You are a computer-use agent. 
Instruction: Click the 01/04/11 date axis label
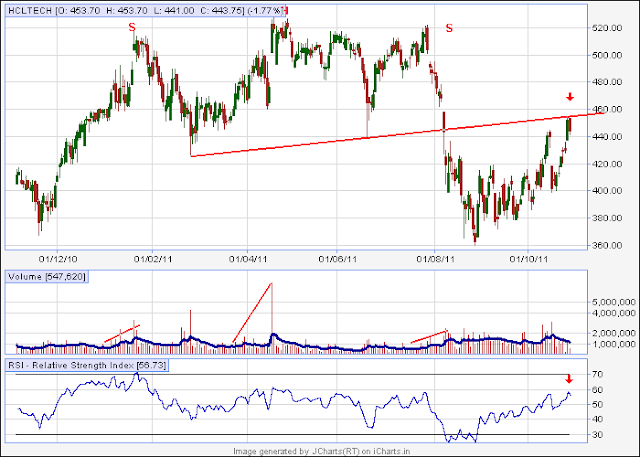click(x=248, y=259)
